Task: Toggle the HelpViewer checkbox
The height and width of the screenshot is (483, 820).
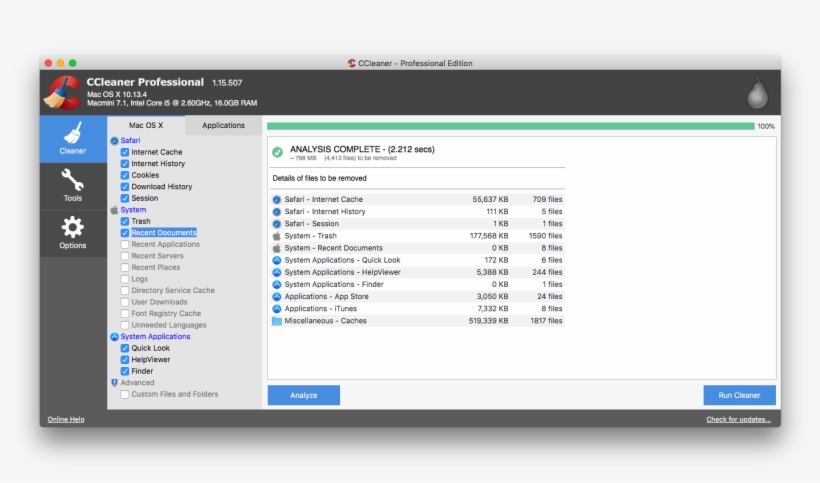Action: click(124, 360)
